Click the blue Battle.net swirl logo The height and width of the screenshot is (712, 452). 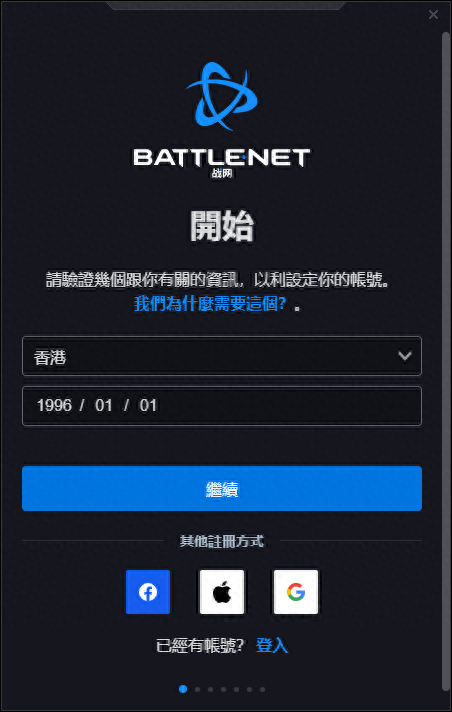click(x=222, y=96)
